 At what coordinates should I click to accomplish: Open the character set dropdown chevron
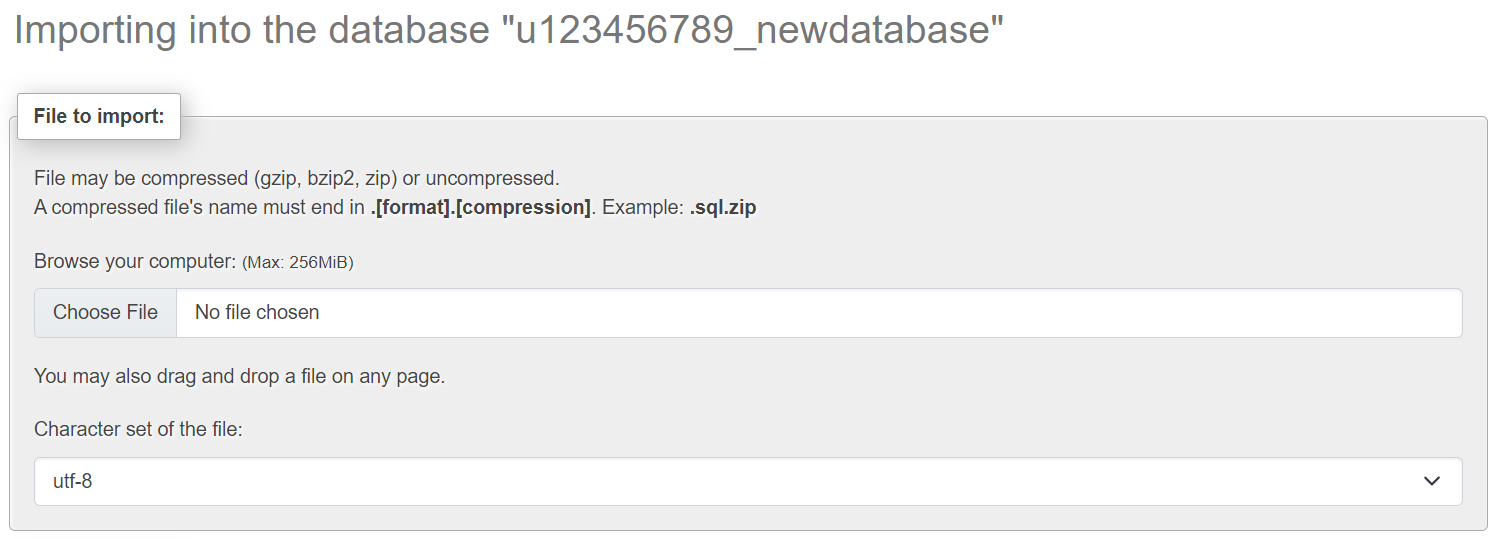1431,482
